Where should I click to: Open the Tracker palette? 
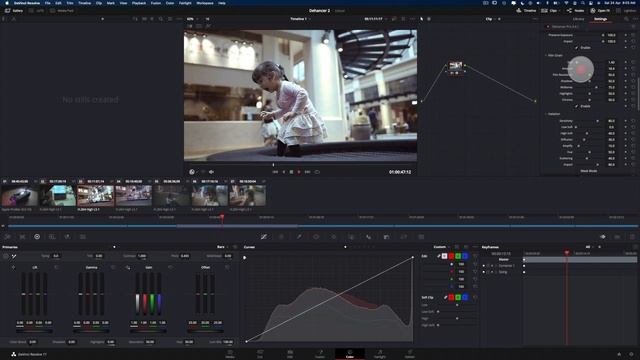tap(333, 237)
